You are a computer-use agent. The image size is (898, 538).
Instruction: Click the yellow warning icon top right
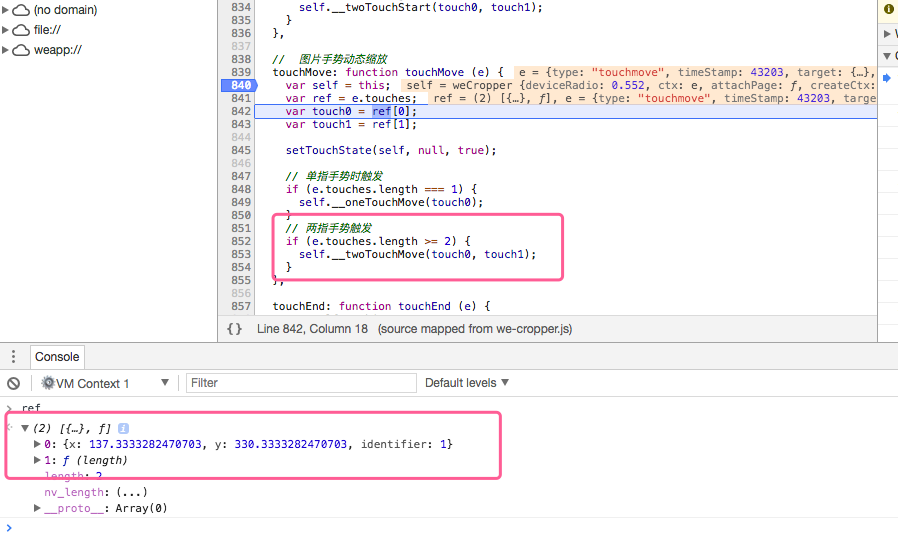point(888,9)
